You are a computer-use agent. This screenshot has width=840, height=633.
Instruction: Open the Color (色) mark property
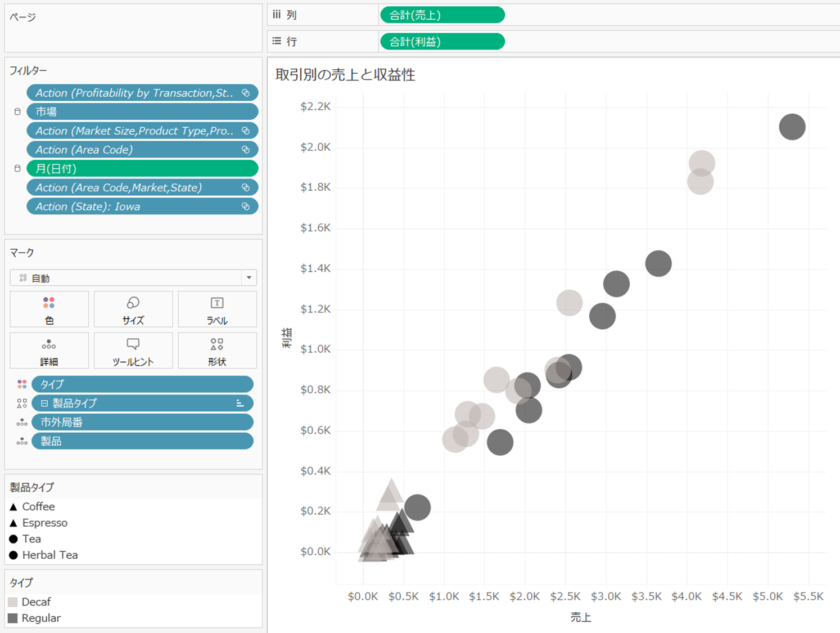(x=48, y=309)
